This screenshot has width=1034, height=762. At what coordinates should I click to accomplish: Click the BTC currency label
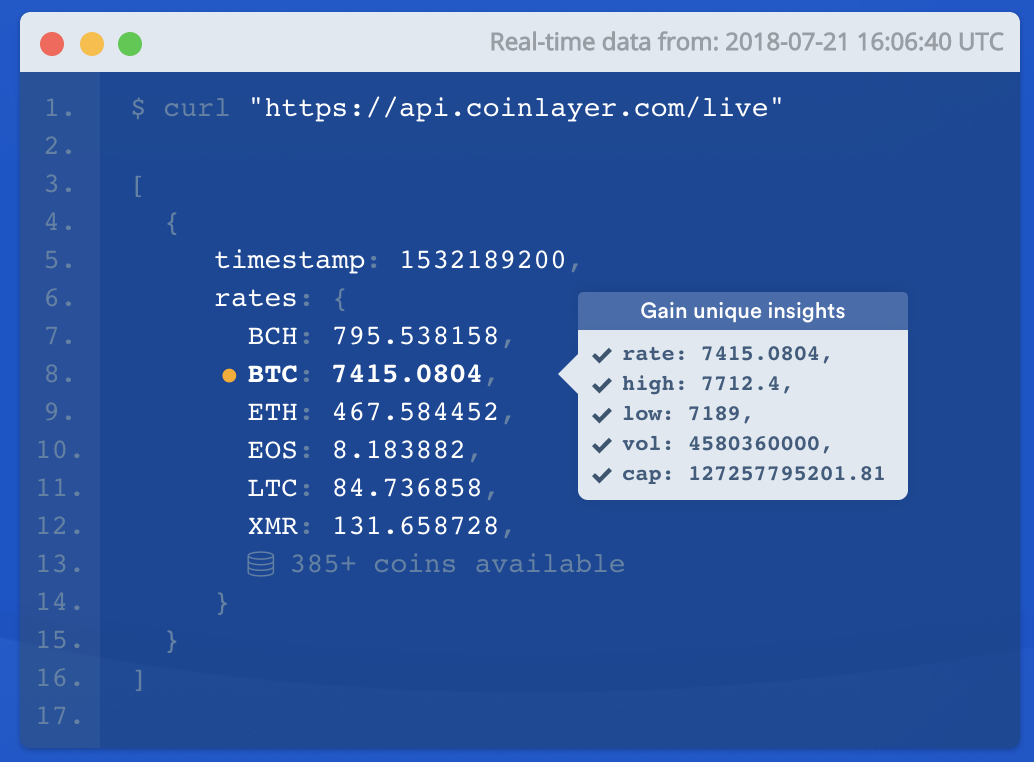tap(272, 374)
